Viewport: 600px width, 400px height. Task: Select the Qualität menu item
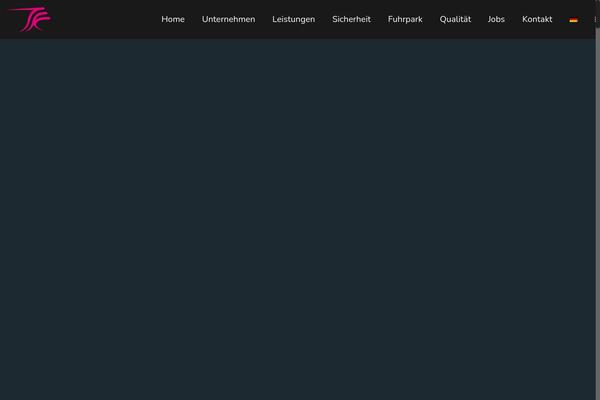(455, 19)
